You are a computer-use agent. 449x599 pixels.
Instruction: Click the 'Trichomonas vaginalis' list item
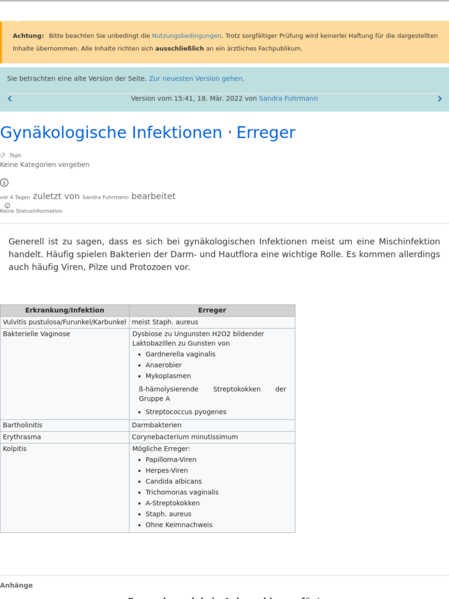[182, 492]
